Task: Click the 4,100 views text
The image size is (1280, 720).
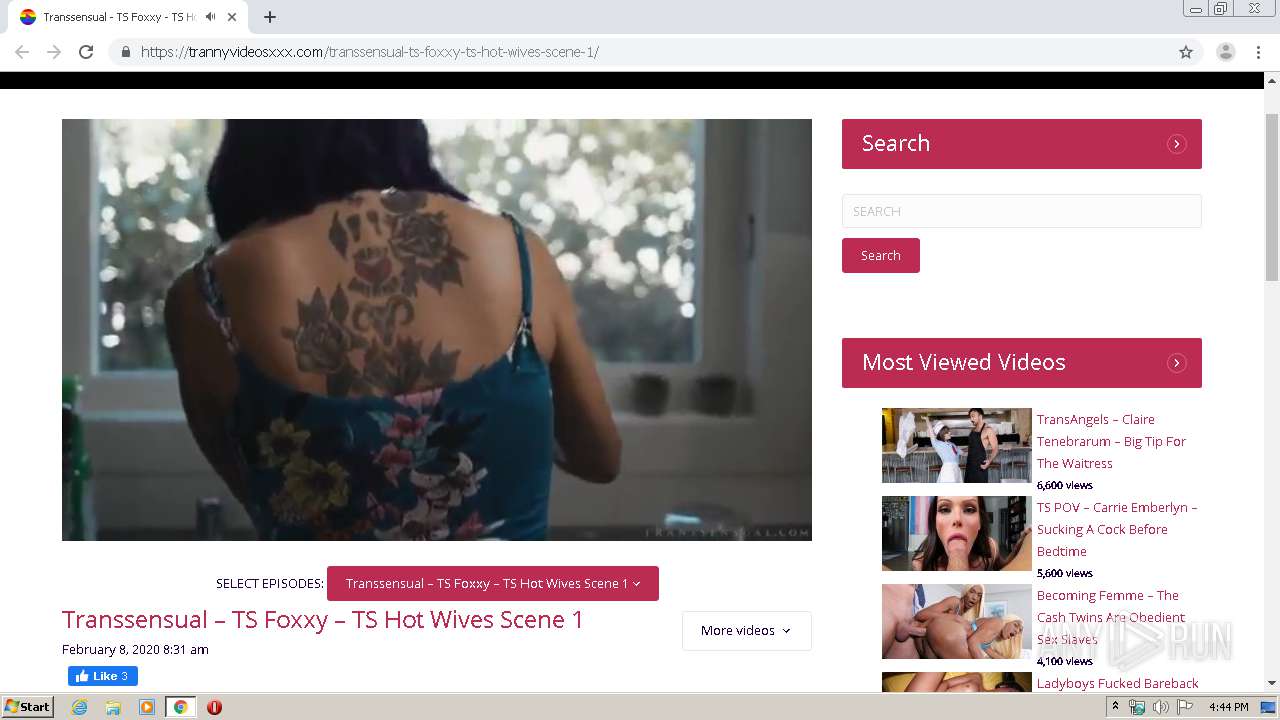Action: tap(1065, 662)
